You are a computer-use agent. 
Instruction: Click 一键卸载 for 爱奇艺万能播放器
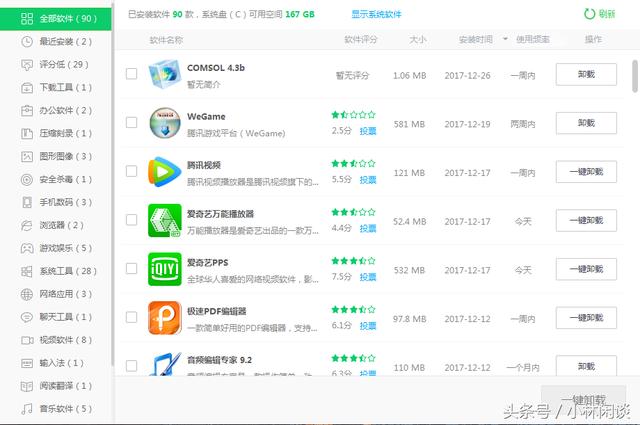tap(586, 220)
